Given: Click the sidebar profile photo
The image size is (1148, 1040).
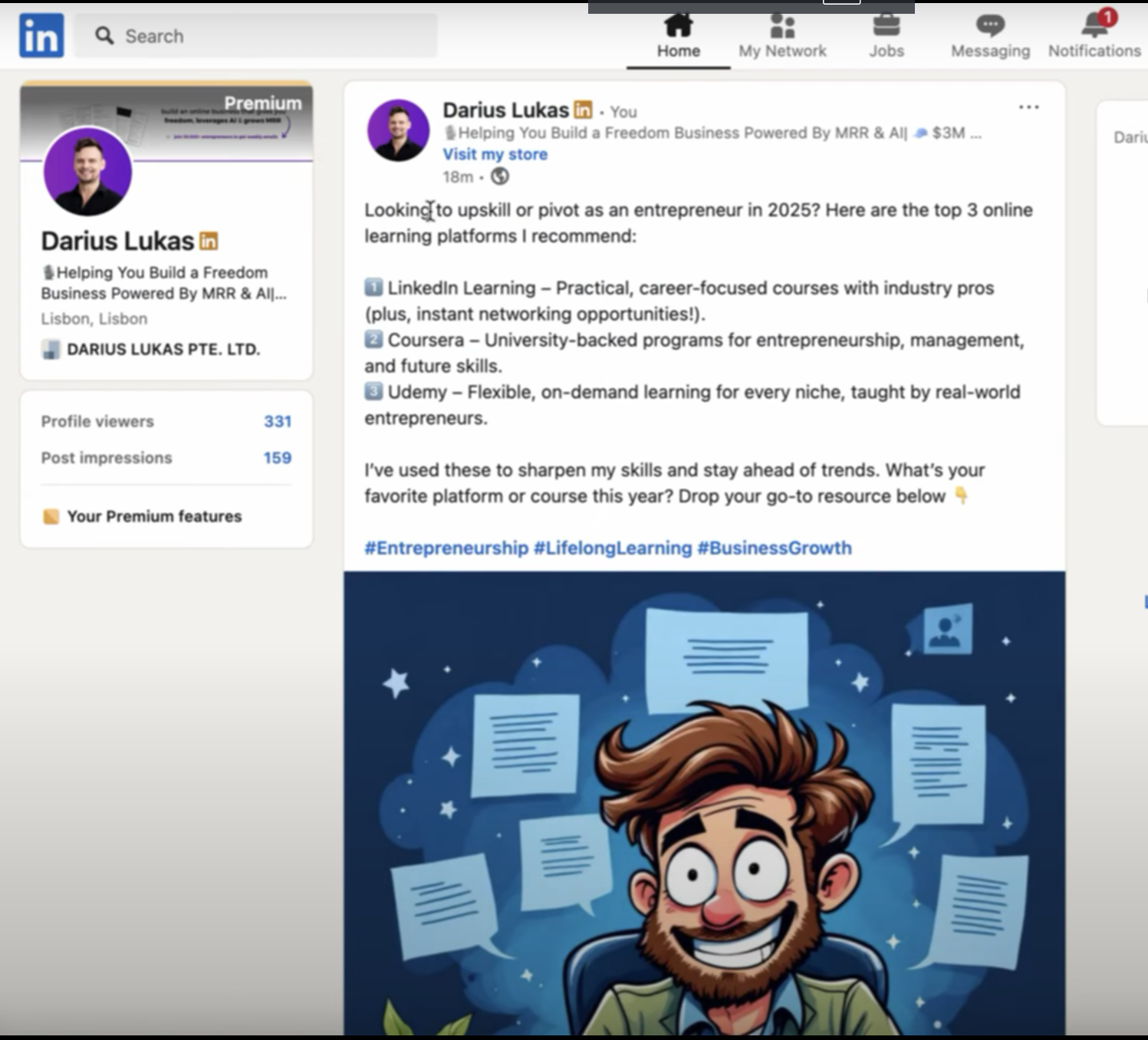Looking at the screenshot, I should click(87, 171).
